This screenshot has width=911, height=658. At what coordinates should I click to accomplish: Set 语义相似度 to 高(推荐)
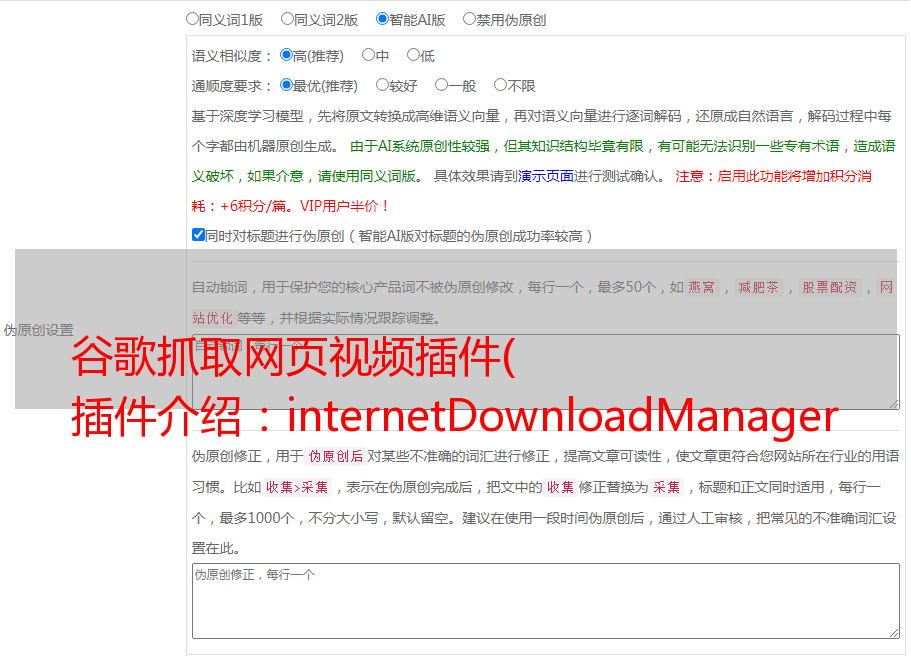tap(286, 55)
